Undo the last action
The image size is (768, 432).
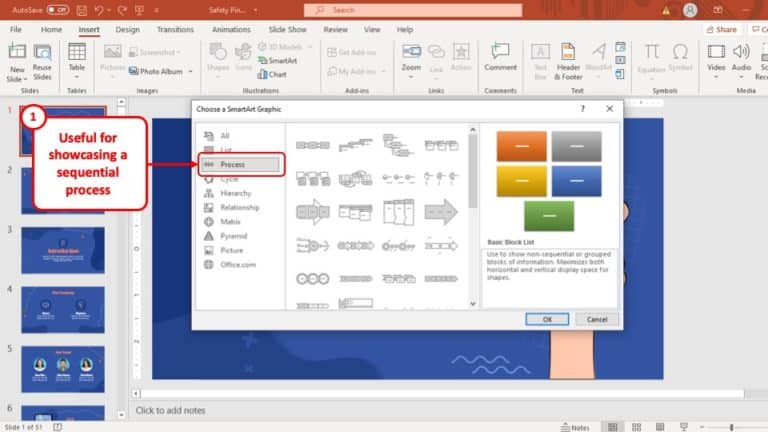coord(98,10)
